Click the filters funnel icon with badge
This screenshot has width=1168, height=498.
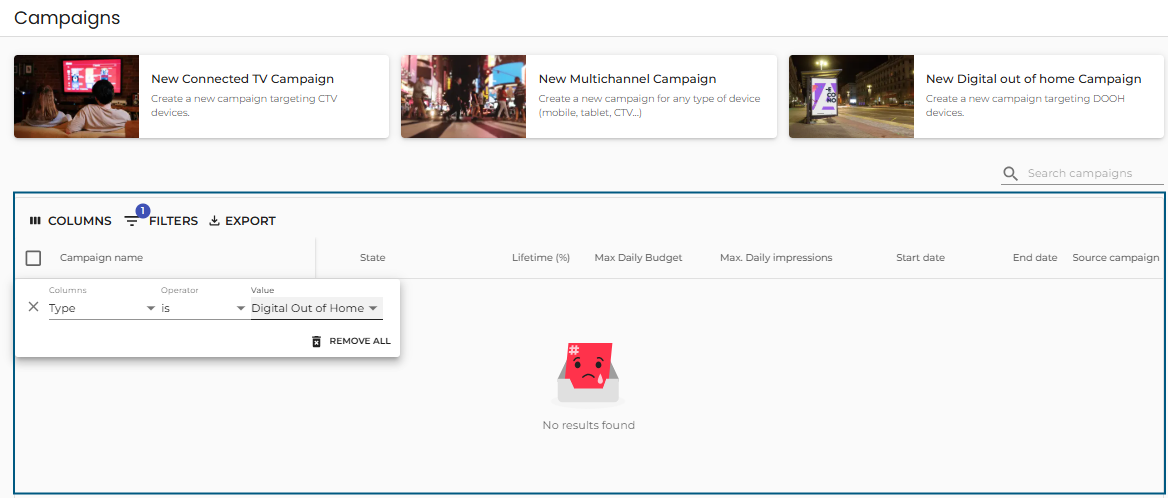pyautogui.click(x=132, y=221)
